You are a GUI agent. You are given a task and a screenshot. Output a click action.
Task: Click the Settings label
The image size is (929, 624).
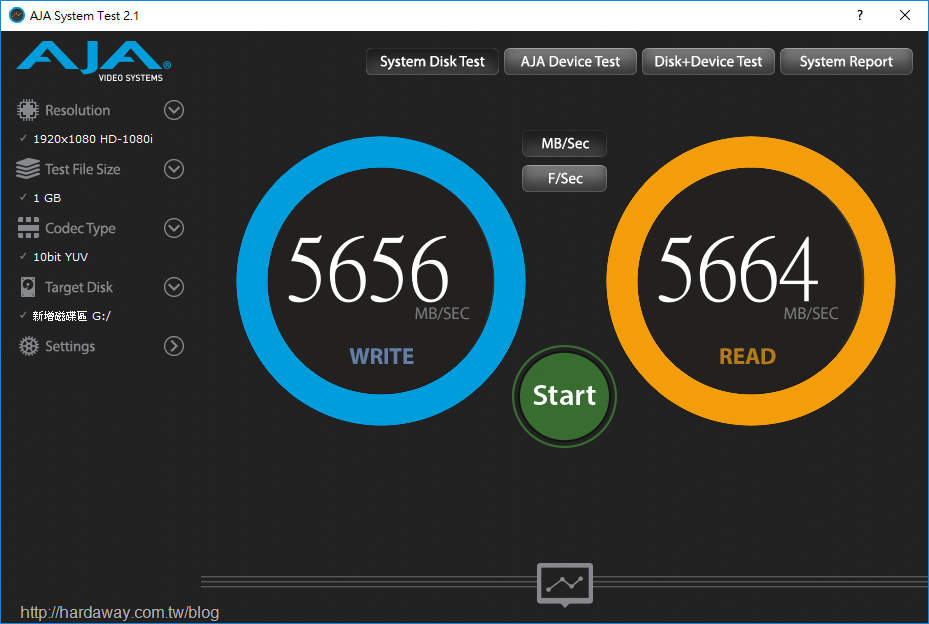pos(70,346)
